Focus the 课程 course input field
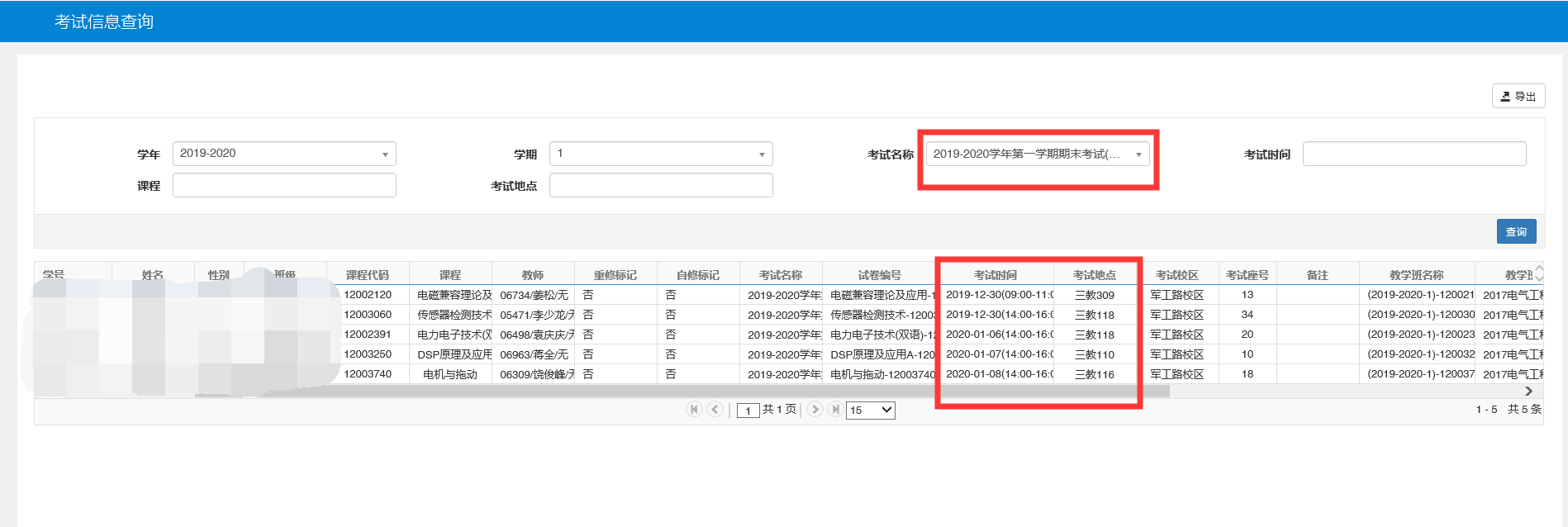This screenshot has height=527, width=1568. (284, 185)
